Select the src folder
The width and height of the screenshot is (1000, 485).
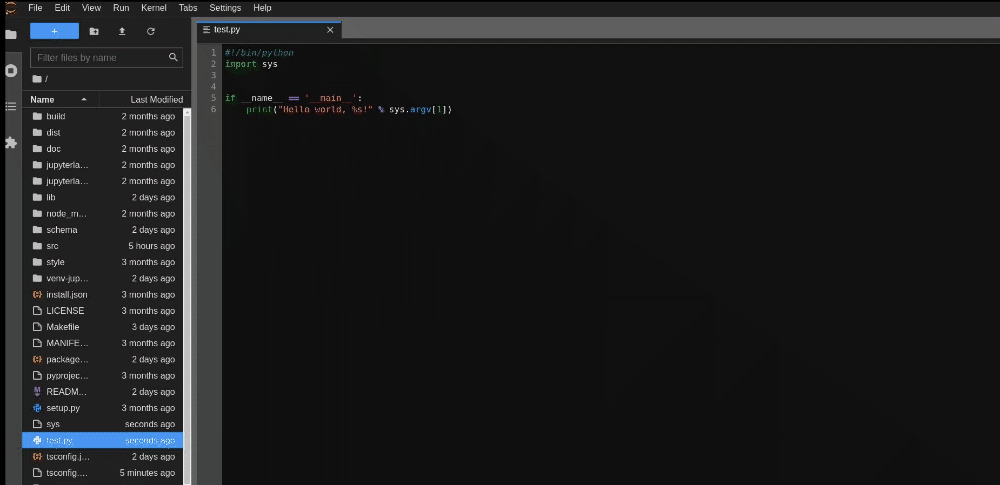tap(103, 246)
